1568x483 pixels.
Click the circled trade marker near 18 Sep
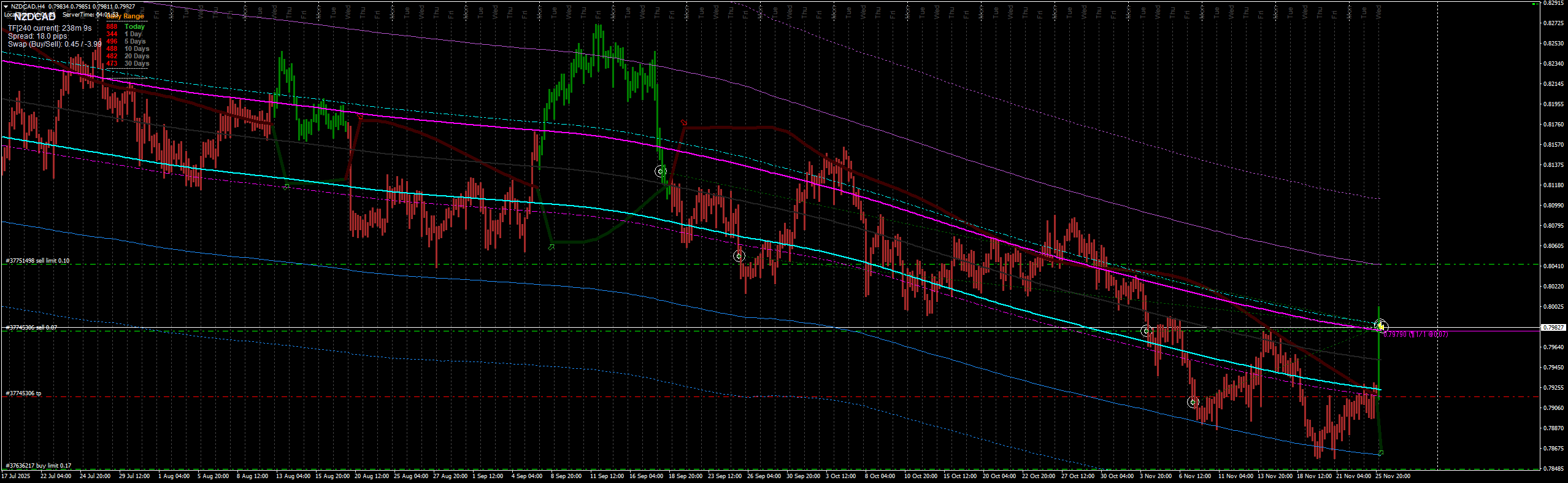[660, 171]
